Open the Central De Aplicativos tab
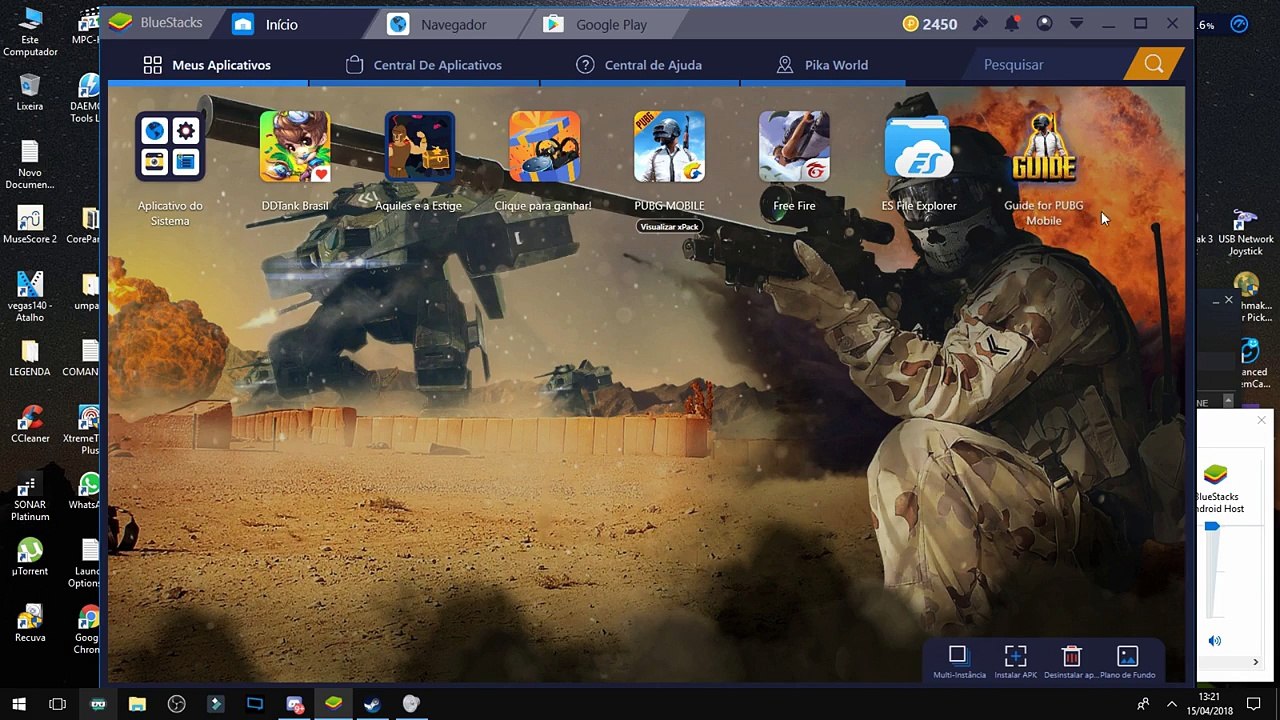This screenshot has width=1280, height=720. [424, 65]
